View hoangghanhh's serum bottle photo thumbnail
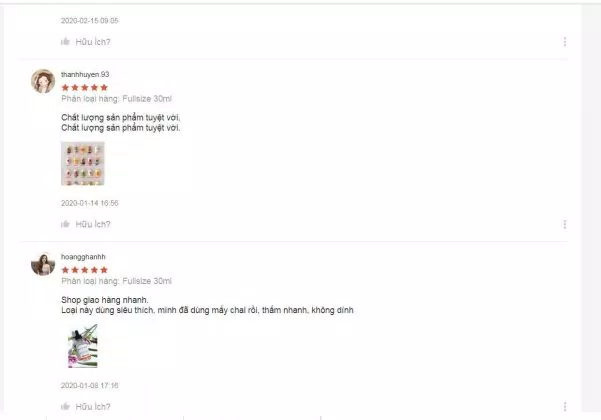 click(83, 346)
